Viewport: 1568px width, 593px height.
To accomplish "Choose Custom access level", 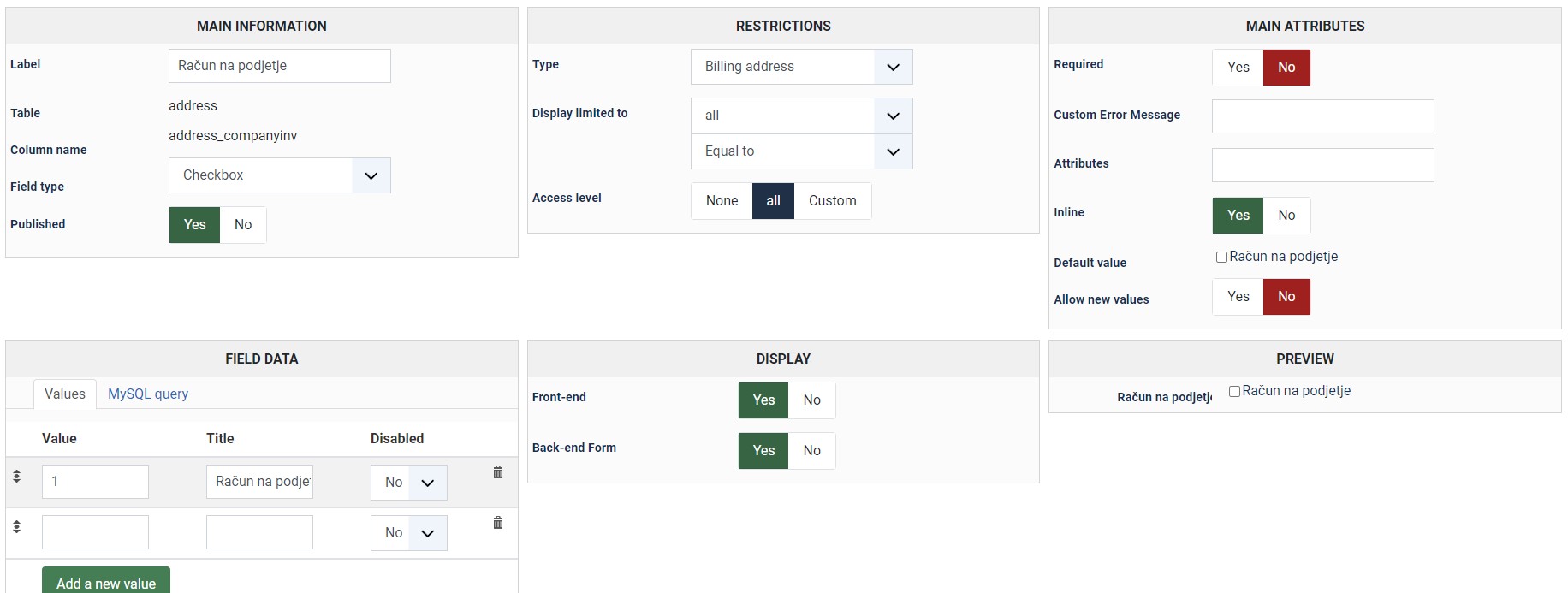I will pyautogui.click(x=832, y=201).
